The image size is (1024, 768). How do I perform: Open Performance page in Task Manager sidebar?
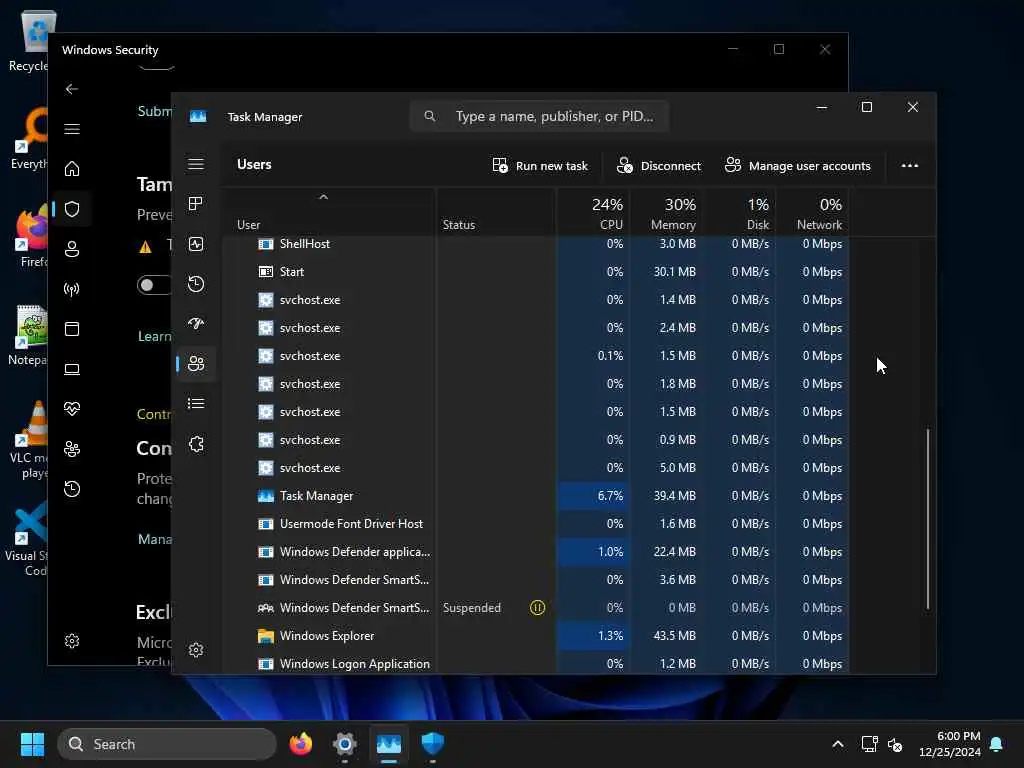pyautogui.click(x=196, y=244)
